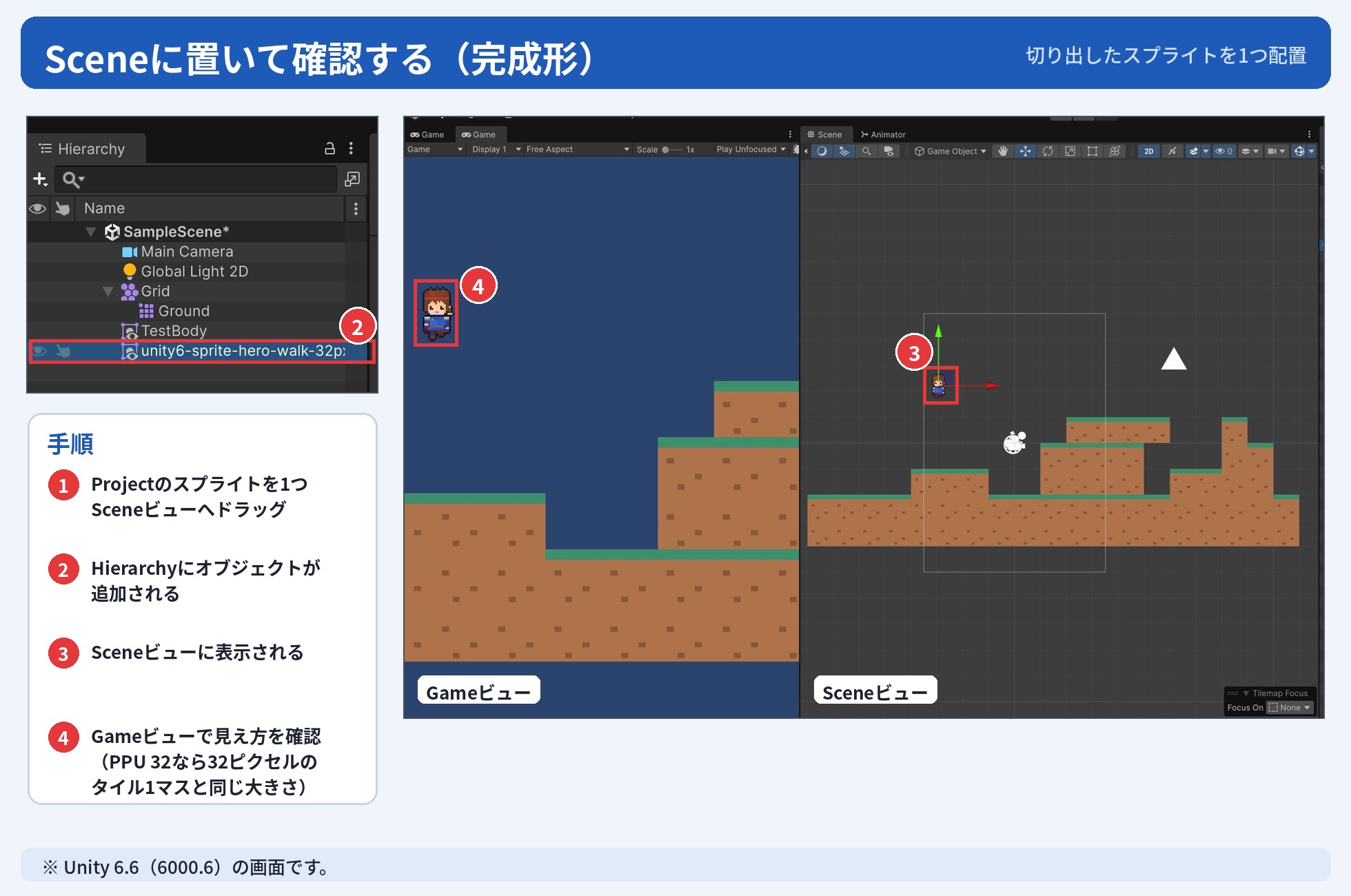This screenshot has width=1351, height=896.
Task: Toggle the Hierarchy panel lock
Action: [329, 148]
